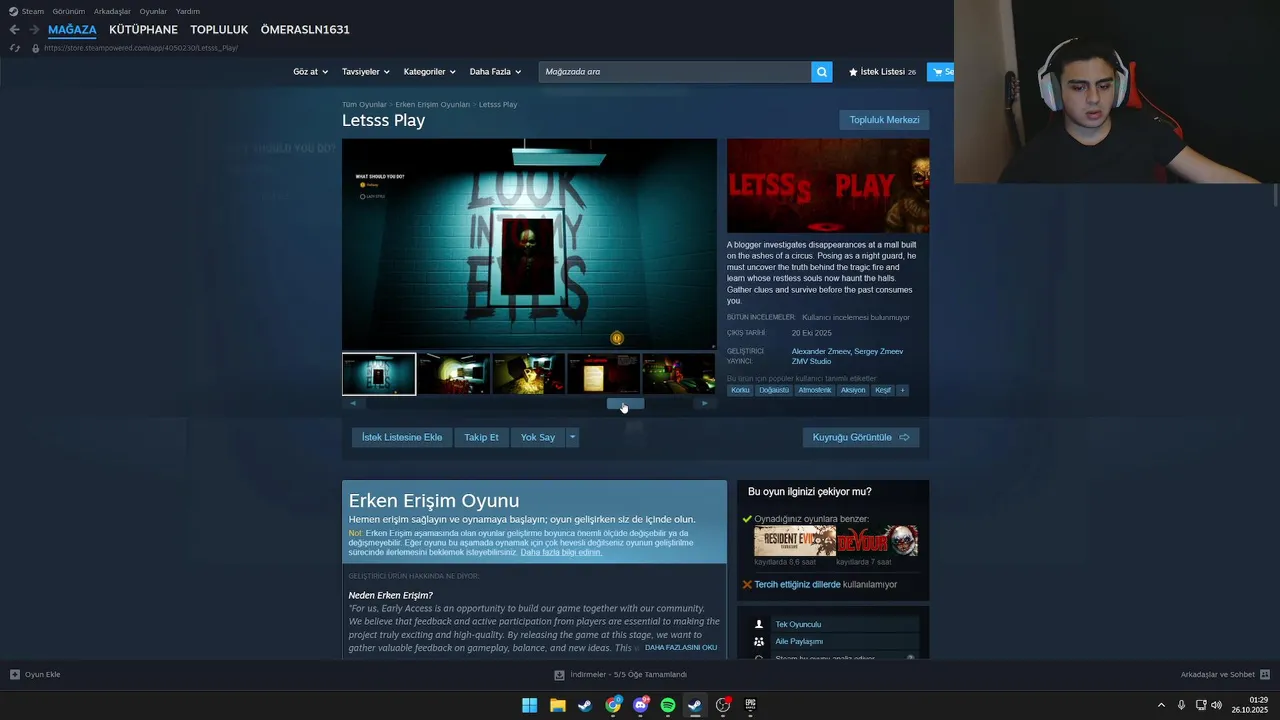Open the Yardım menu
1280x720 pixels.
tap(188, 11)
